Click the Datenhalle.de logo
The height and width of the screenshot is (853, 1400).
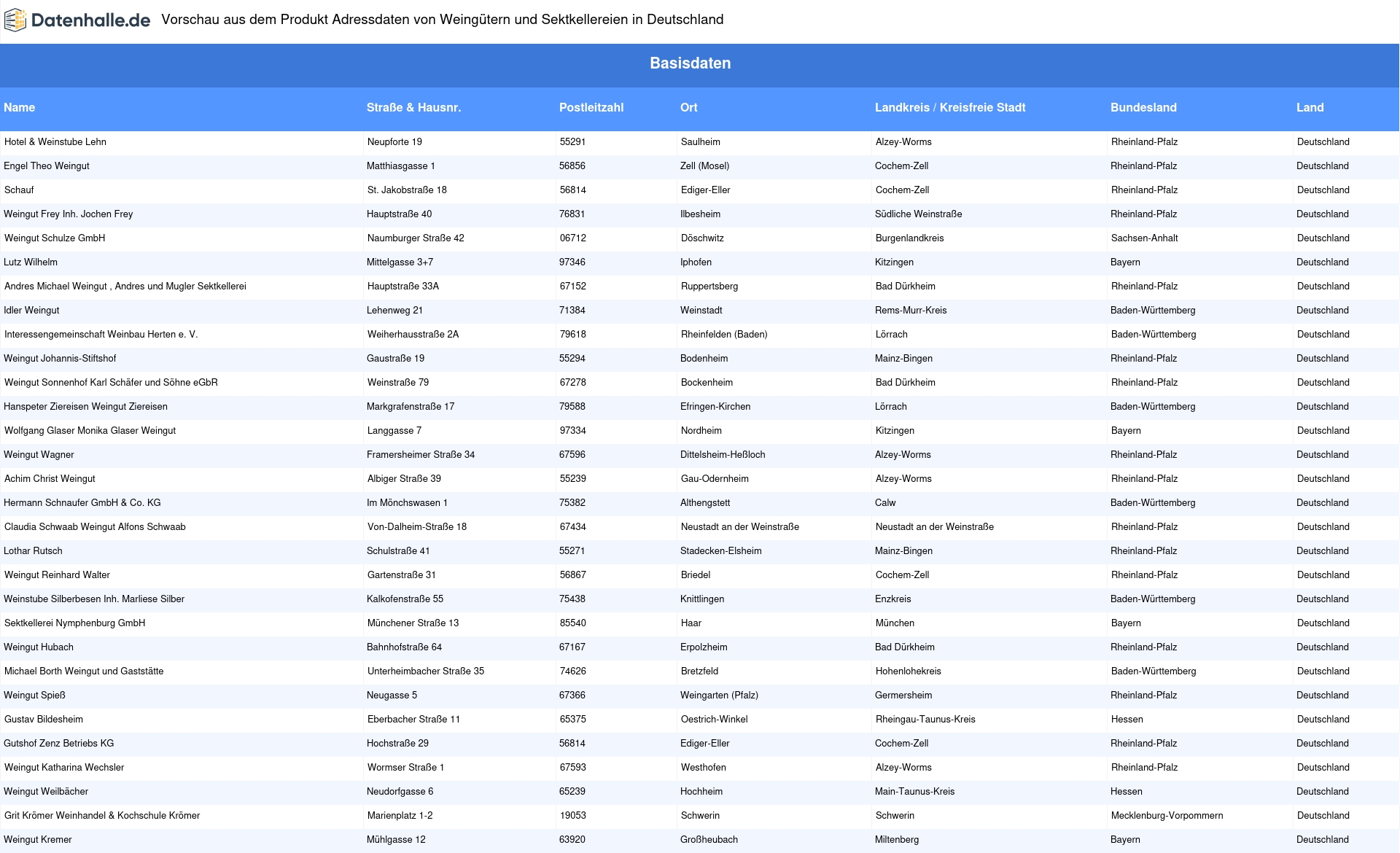tap(77, 20)
